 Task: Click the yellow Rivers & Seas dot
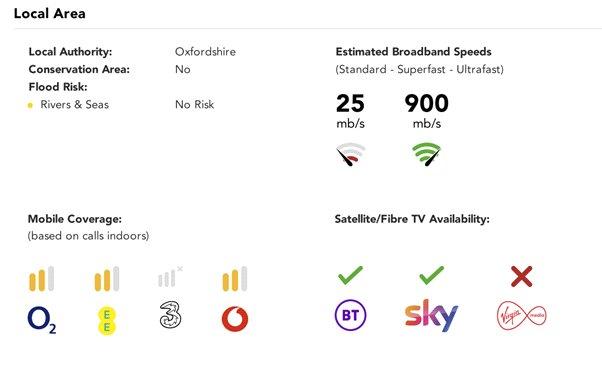[x=30, y=105]
